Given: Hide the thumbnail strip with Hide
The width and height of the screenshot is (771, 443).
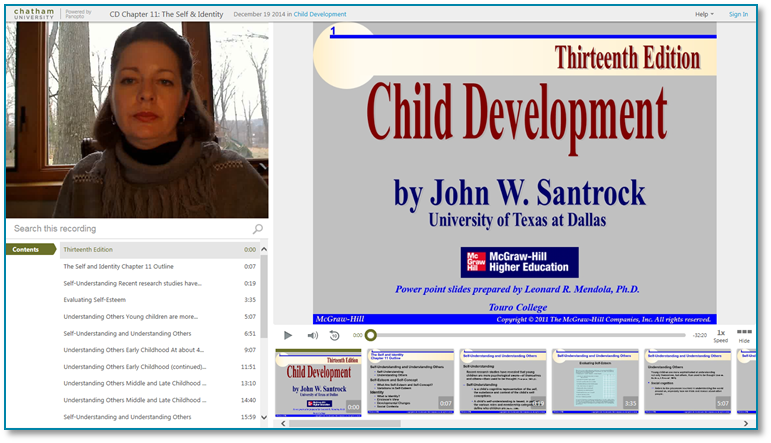Looking at the screenshot, I should 744,336.
